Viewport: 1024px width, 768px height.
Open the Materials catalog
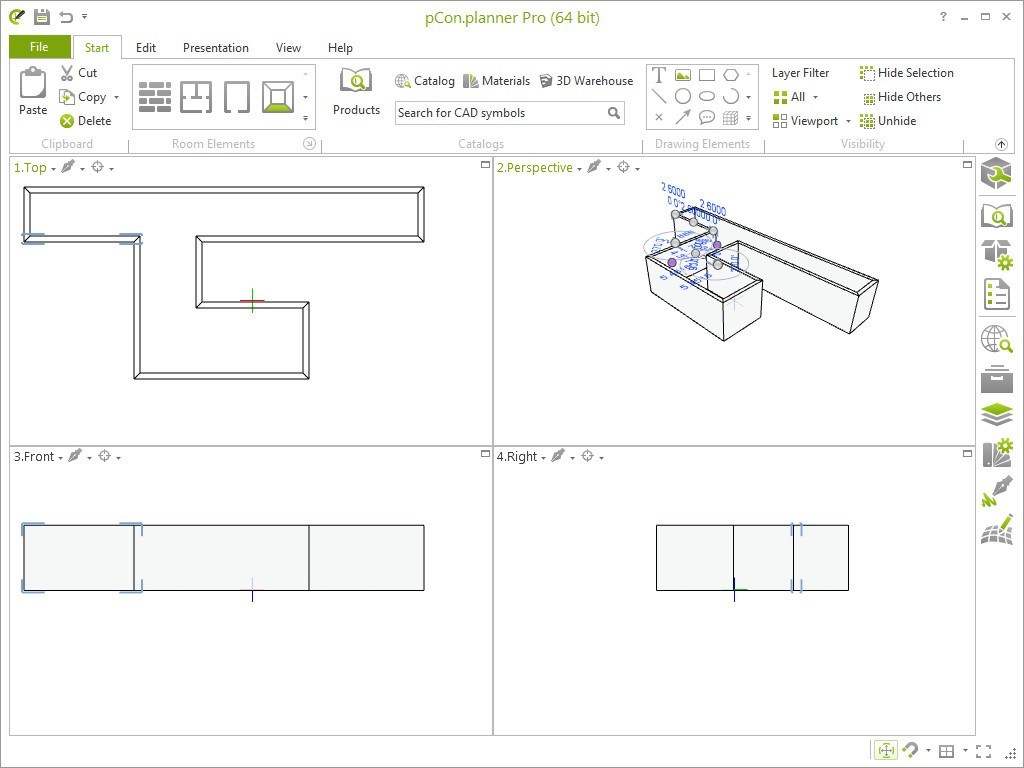(496, 81)
